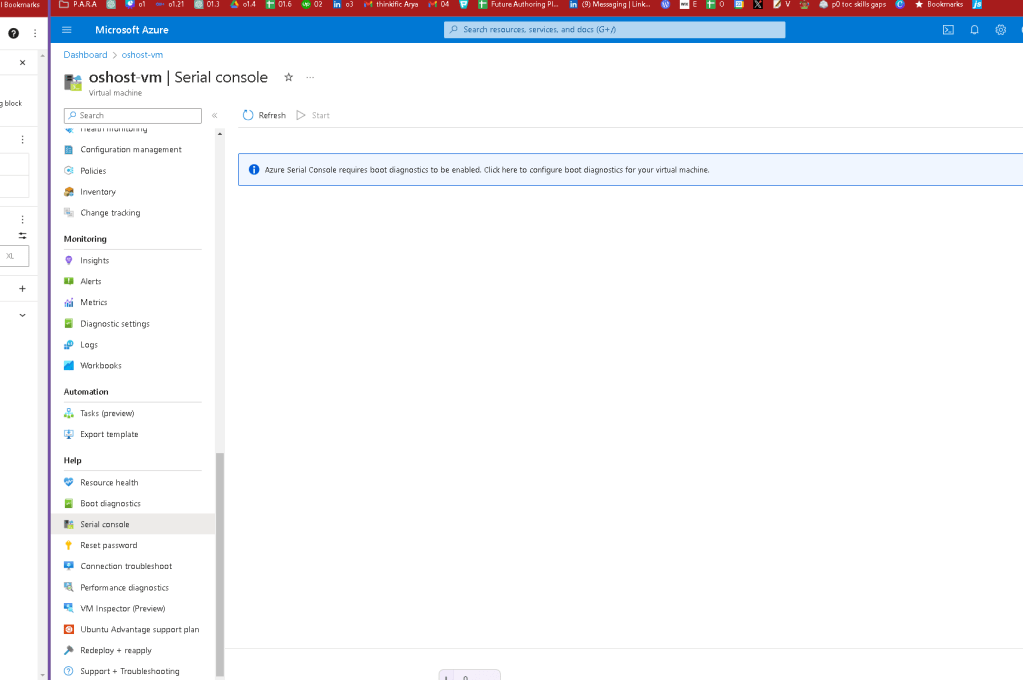Click the resource menu scrollbar thumb

220,564
